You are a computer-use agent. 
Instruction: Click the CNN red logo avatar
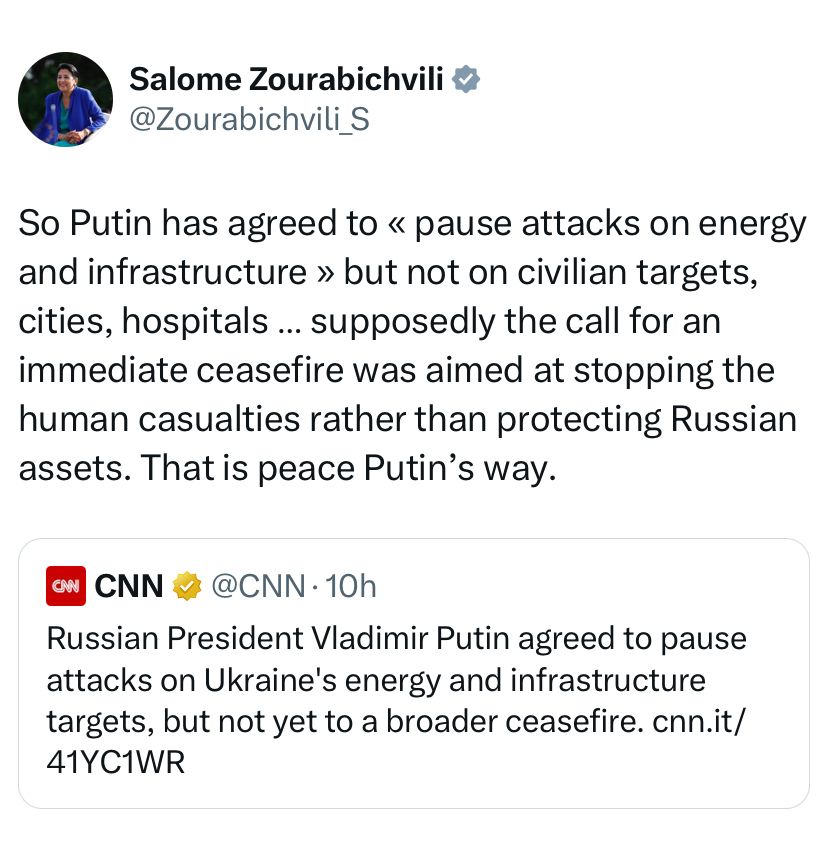coord(66,586)
